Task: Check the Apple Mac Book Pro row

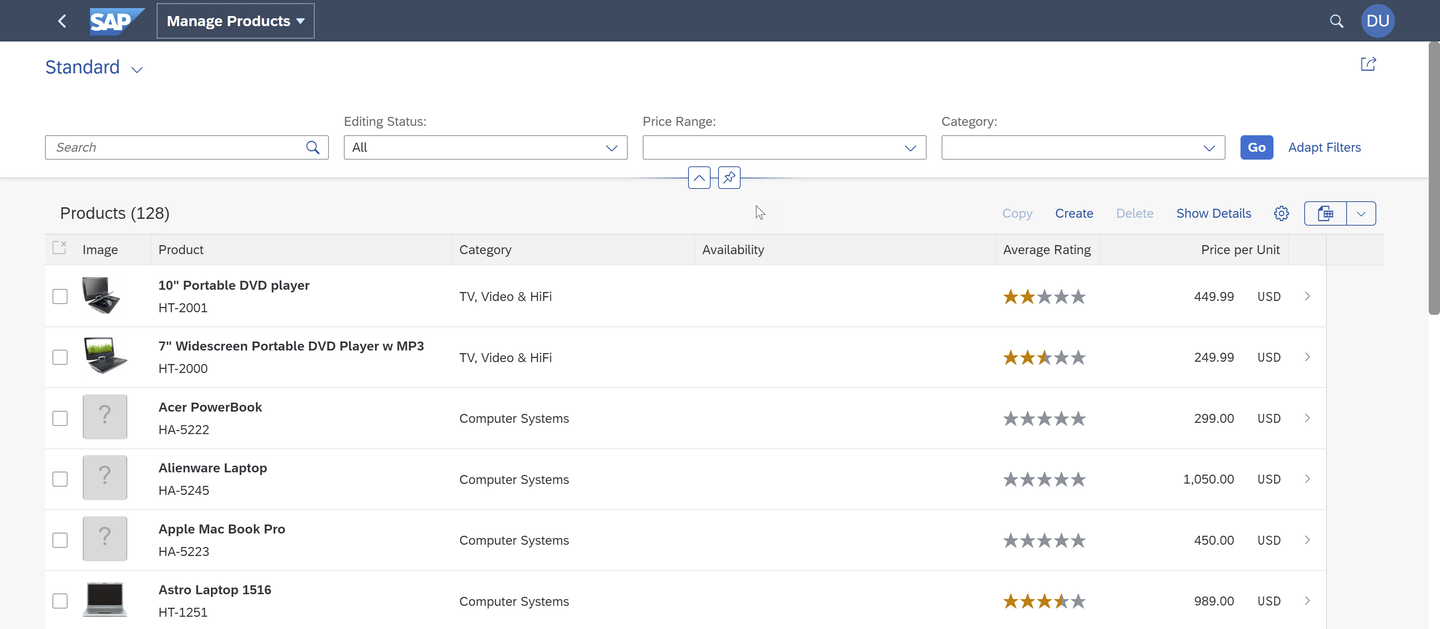Action: pyautogui.click(x=60, y=540)
